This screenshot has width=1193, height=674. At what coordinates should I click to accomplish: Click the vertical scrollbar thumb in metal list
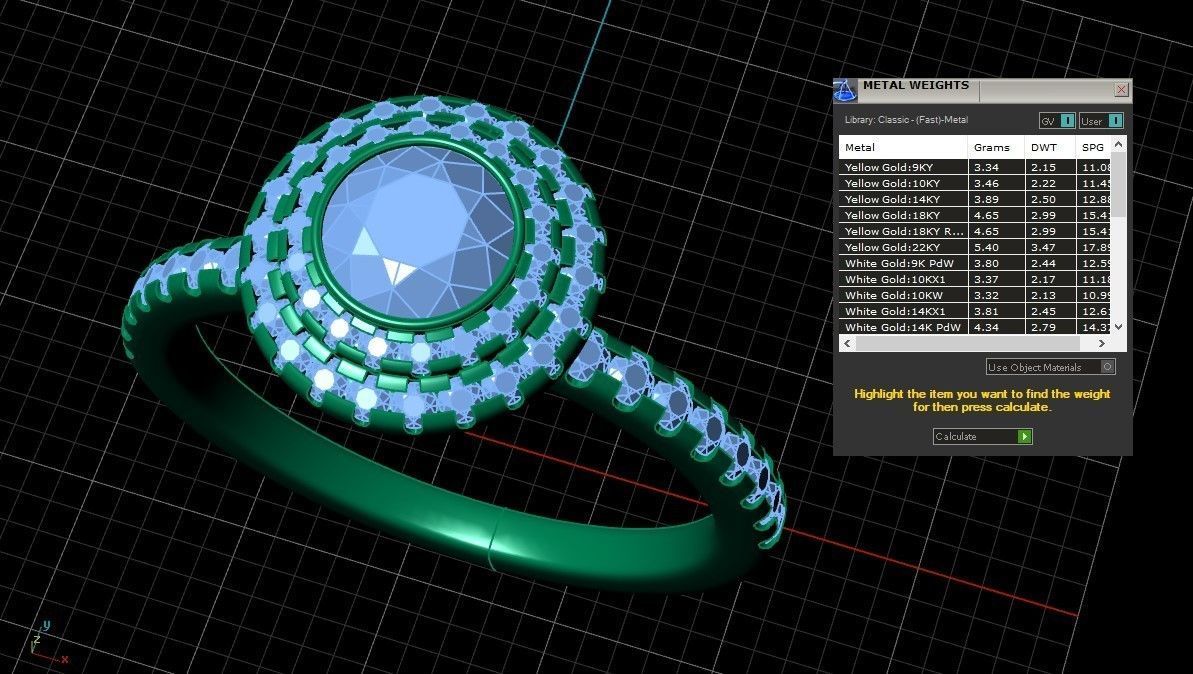1118,183
